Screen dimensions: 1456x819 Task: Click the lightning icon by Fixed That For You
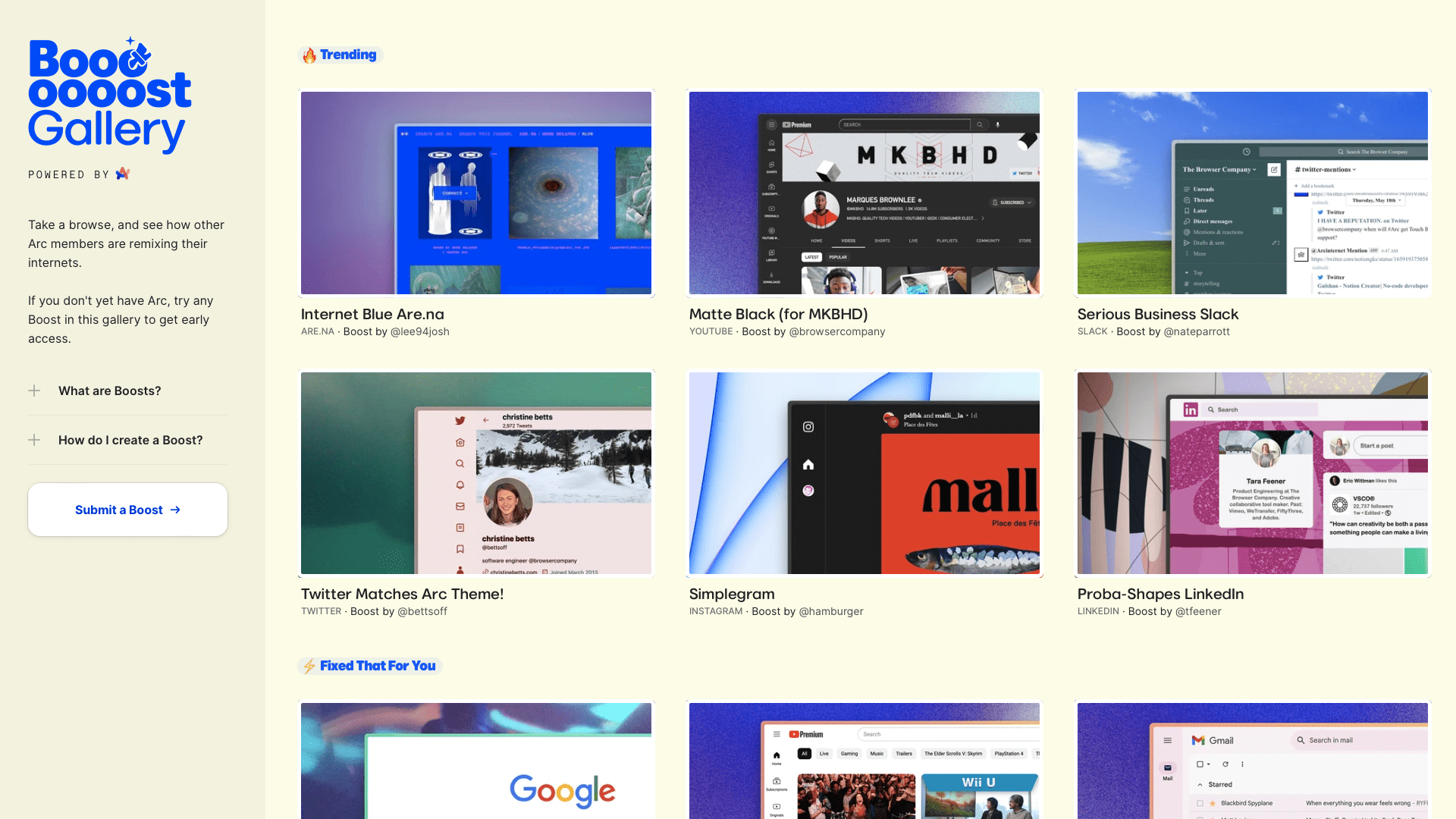pos(309,666)
